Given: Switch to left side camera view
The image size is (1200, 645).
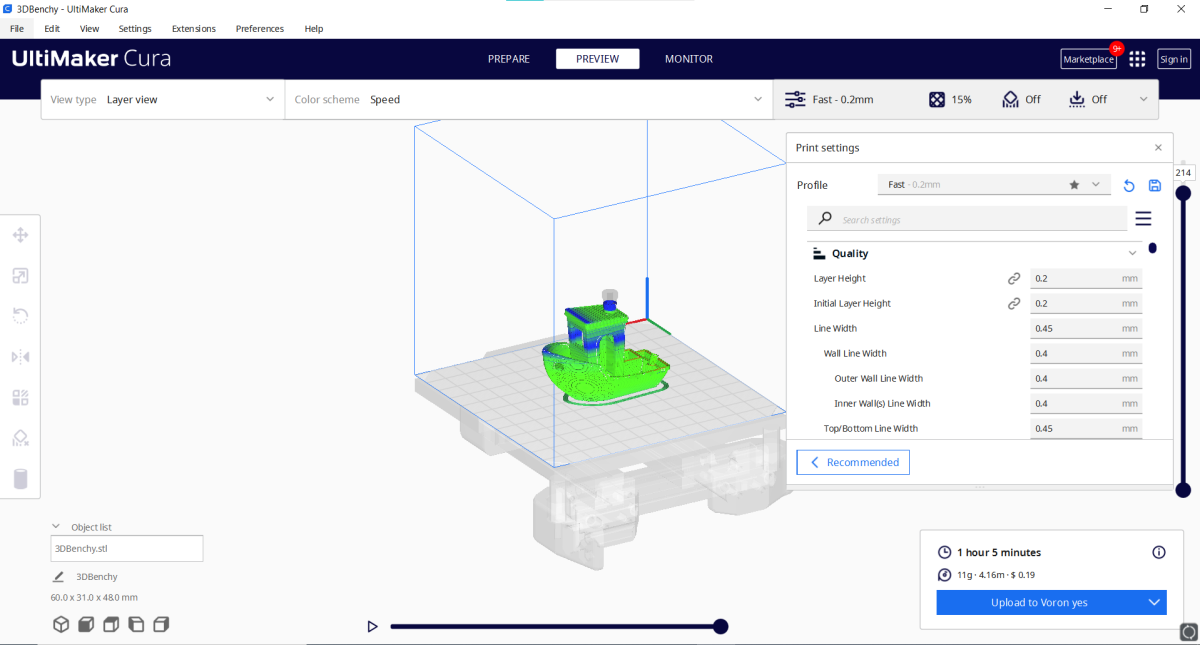Looking at the screenshot, I should coord(136,624).
